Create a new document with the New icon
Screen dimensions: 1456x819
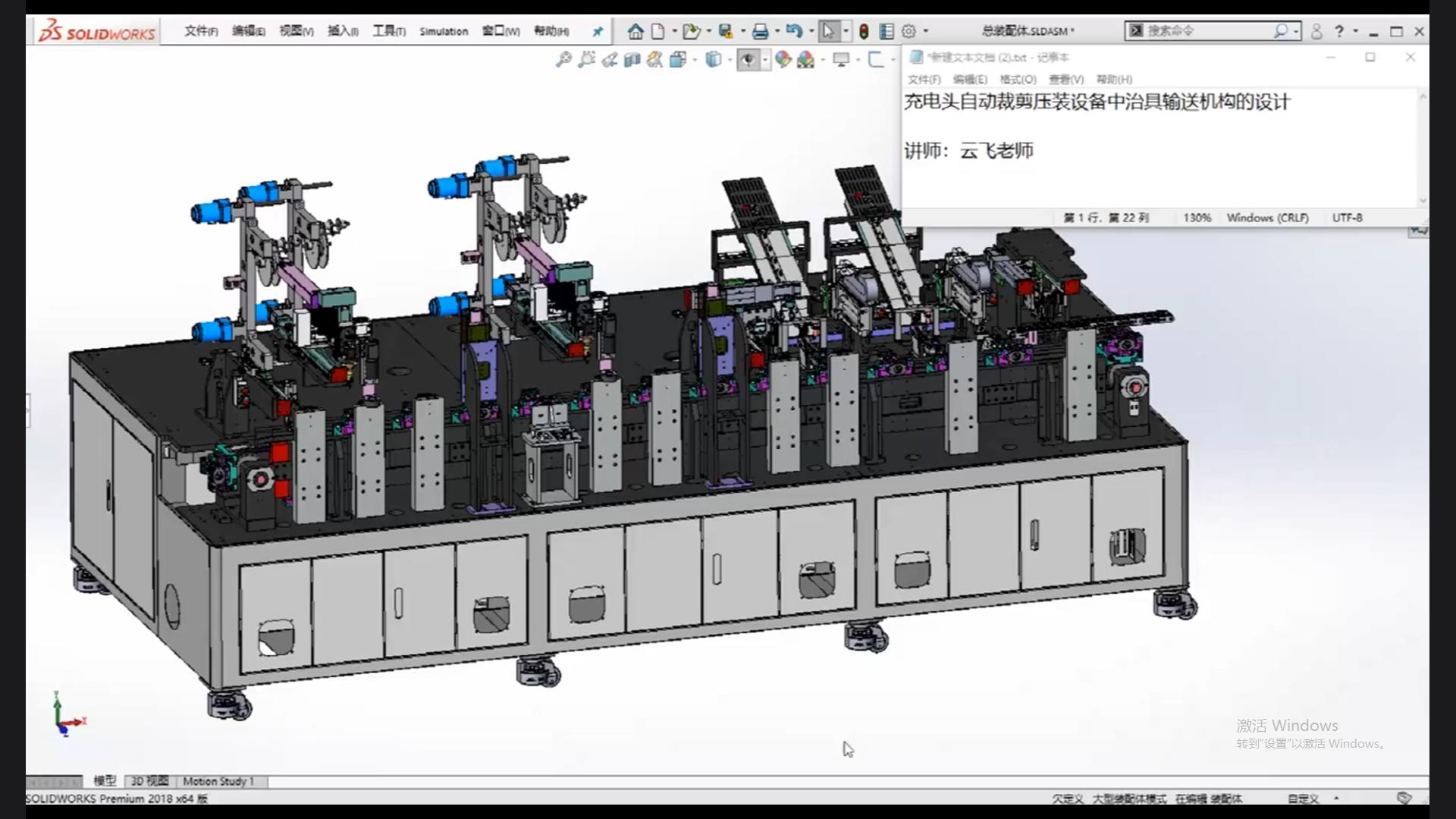[x=658, y=31]
